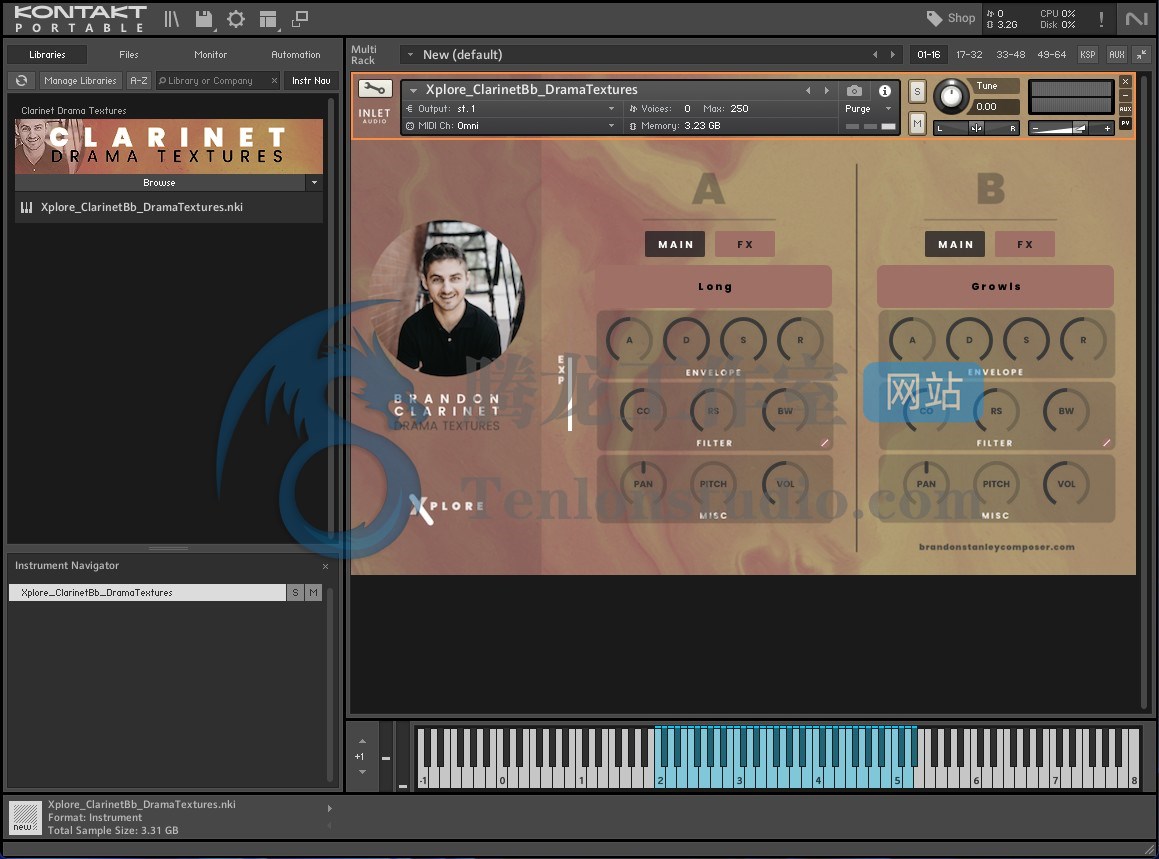This screenshot has height=859, width=1159.
Task: Open the library Browse dropdown arrow
Action: pyautogui.click(x=314, y=183)
